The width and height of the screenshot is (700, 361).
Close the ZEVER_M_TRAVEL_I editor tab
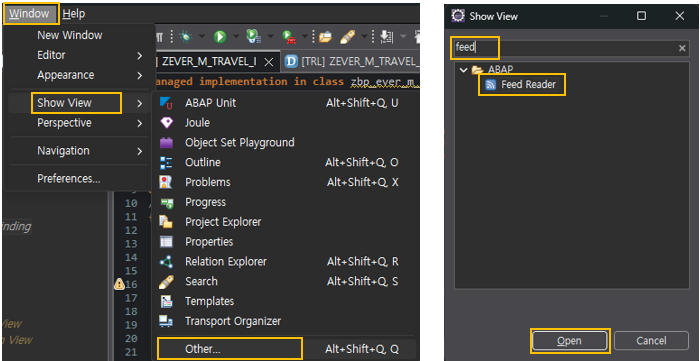[x=269, y=62]
